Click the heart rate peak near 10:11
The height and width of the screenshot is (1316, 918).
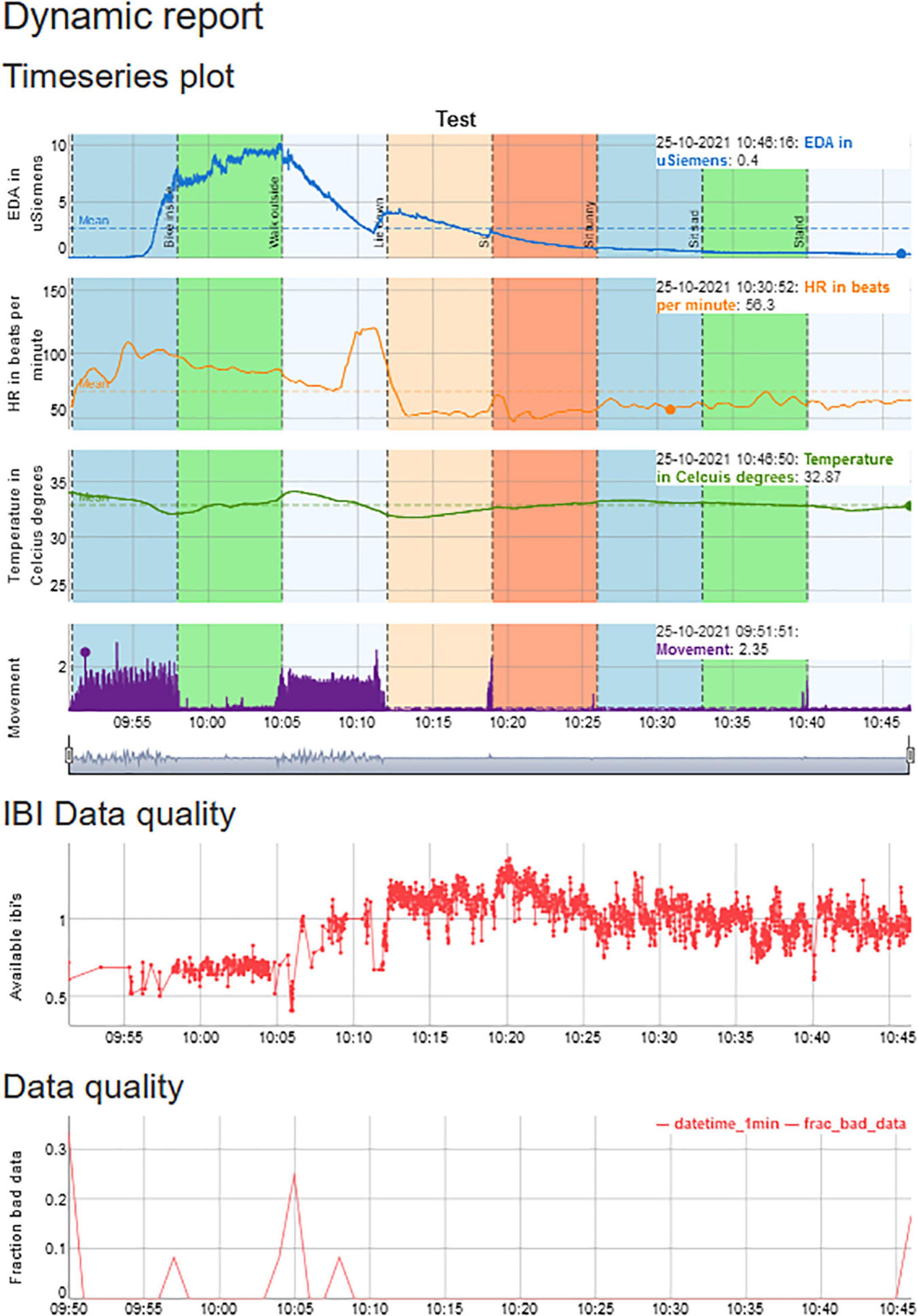(x=374, y=328)
